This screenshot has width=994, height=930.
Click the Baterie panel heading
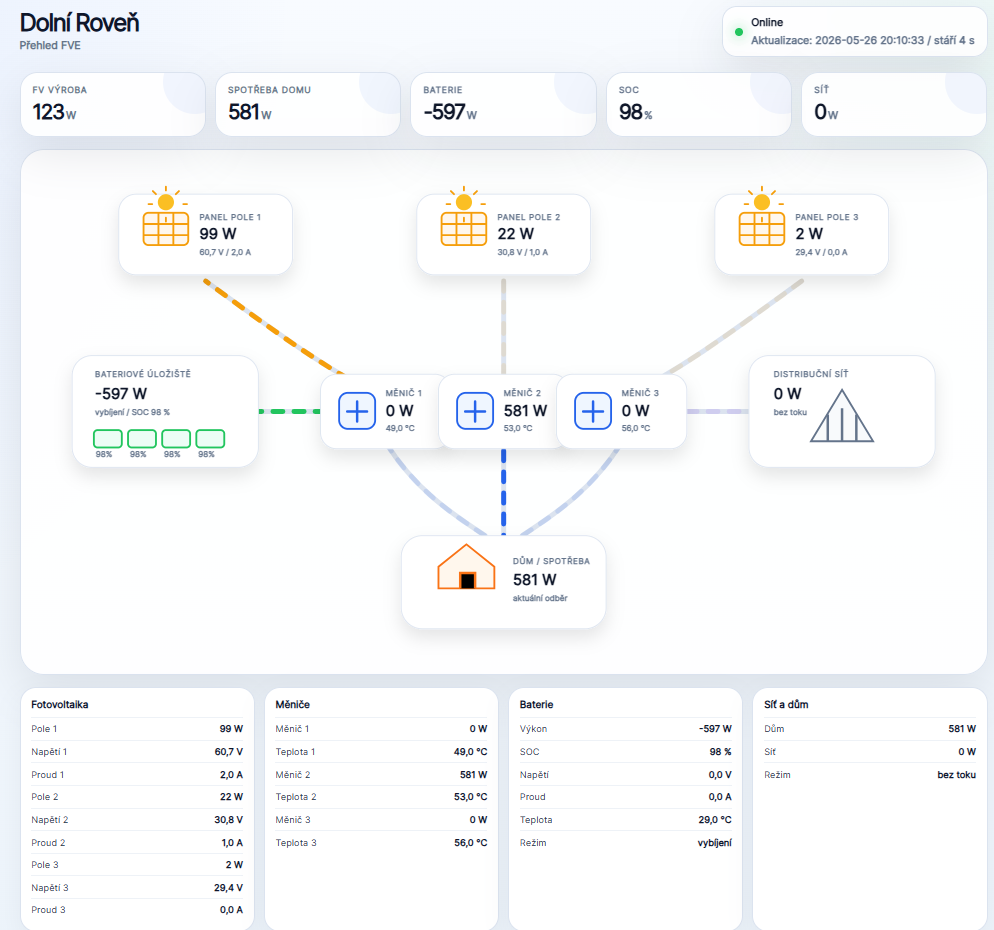pyautogui.click(x=536, y=704)
